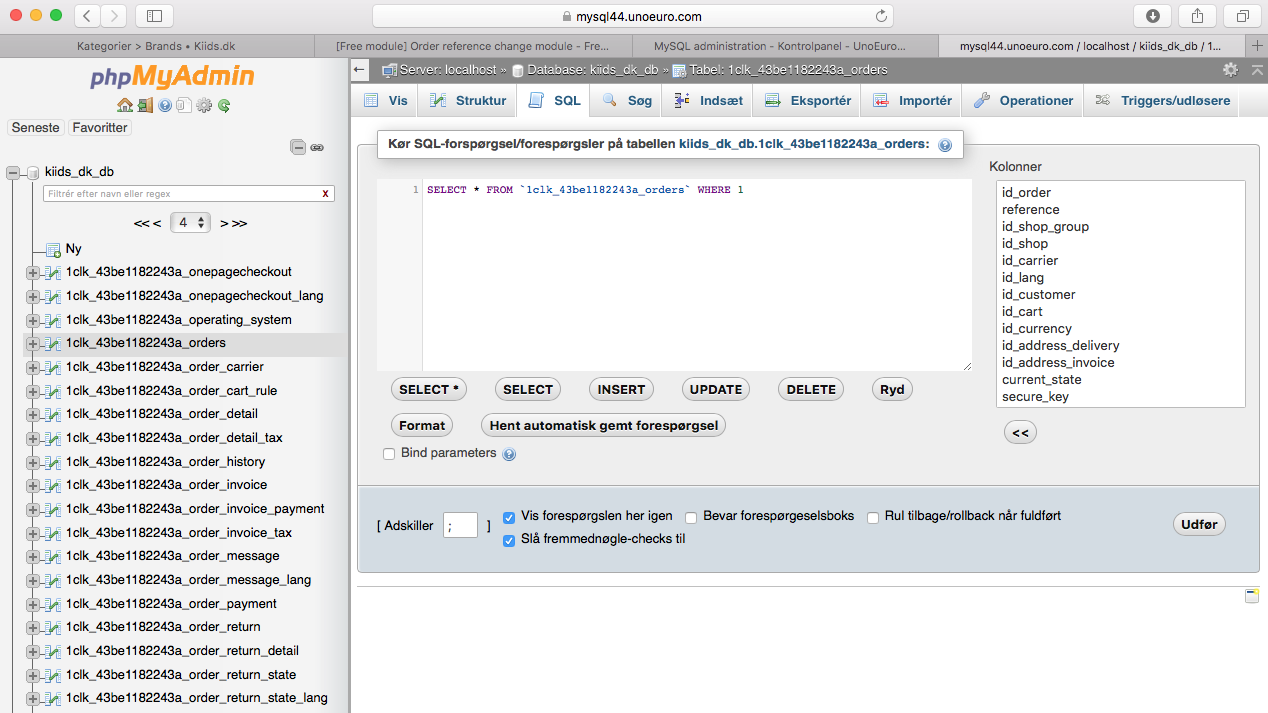Open the page number 4 dropdown
Viewport: 1268px width, 713px height.
coord(190,223)
